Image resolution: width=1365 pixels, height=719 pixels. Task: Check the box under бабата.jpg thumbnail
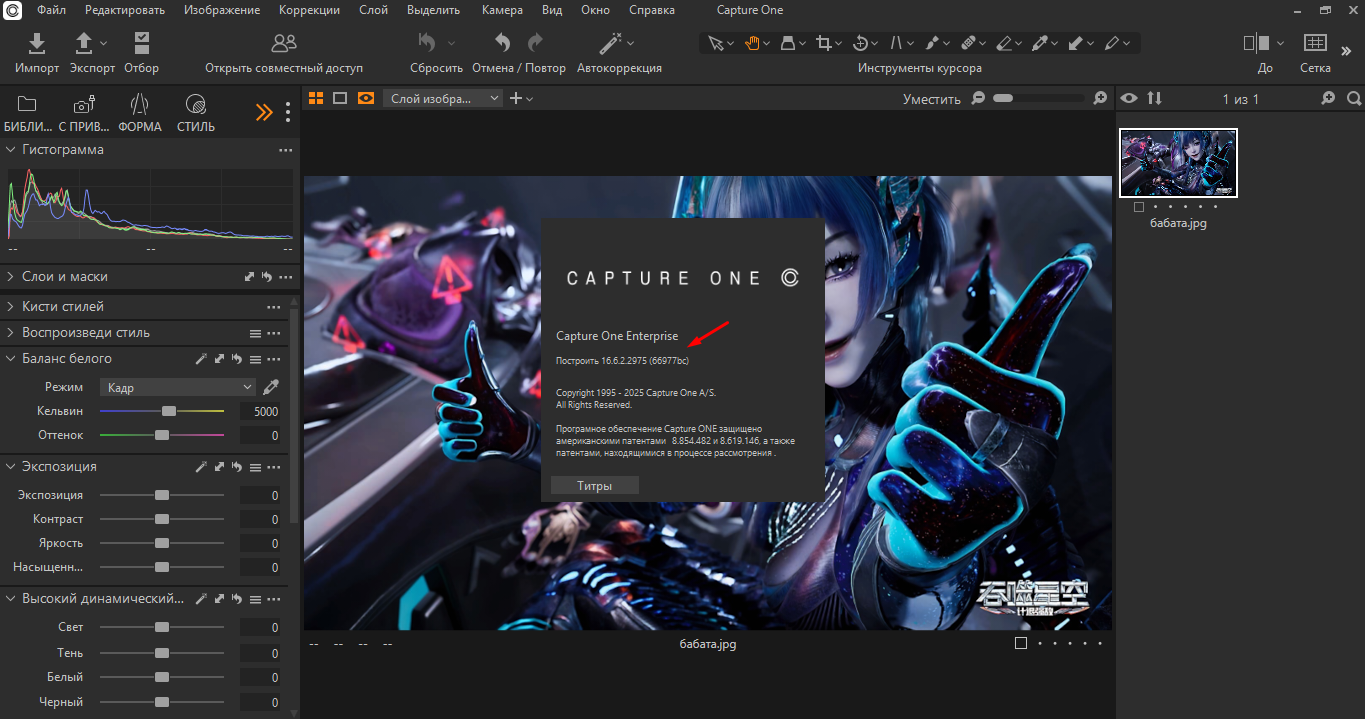[1139, 208]
